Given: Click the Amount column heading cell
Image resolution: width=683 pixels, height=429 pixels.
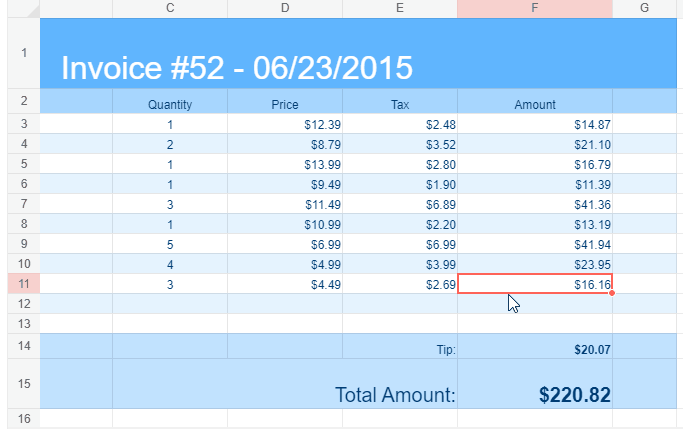Looking at the screenshot, I should [x=535, y=101].
